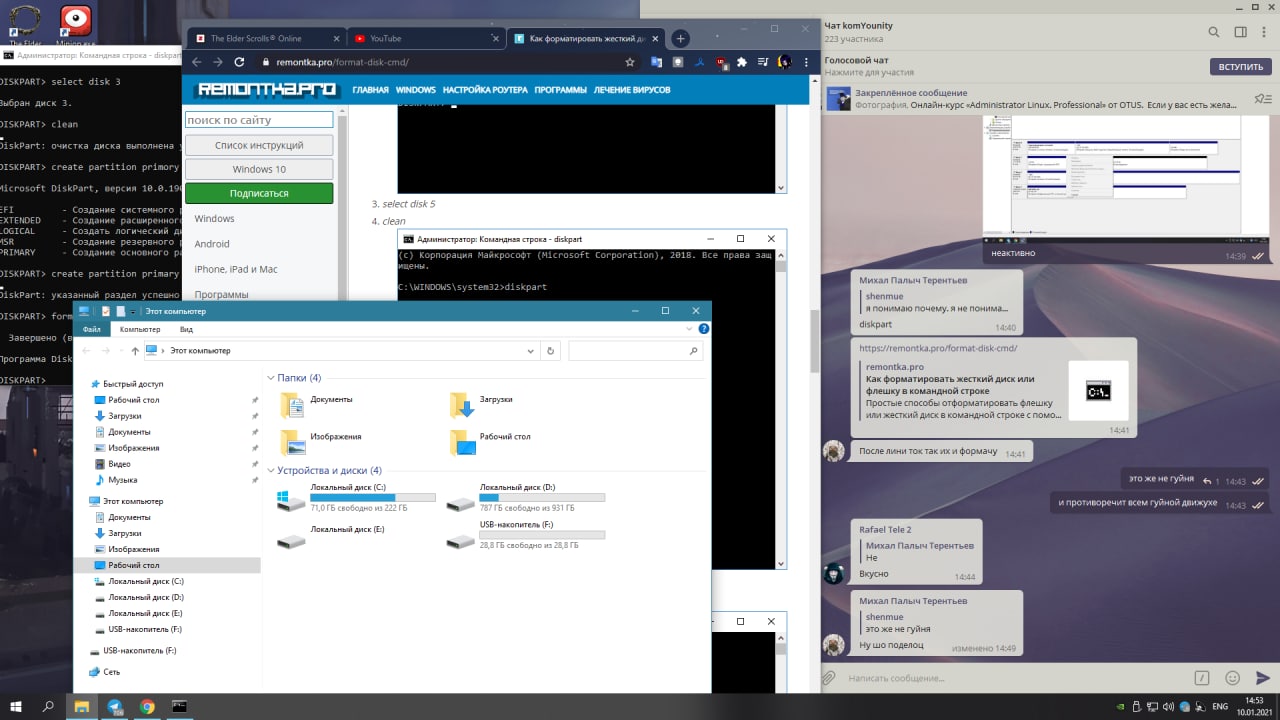This screenshot has width=1280, height=720.
Task: Select Локальный диск (D:) drive
Action: pos(526,497)
